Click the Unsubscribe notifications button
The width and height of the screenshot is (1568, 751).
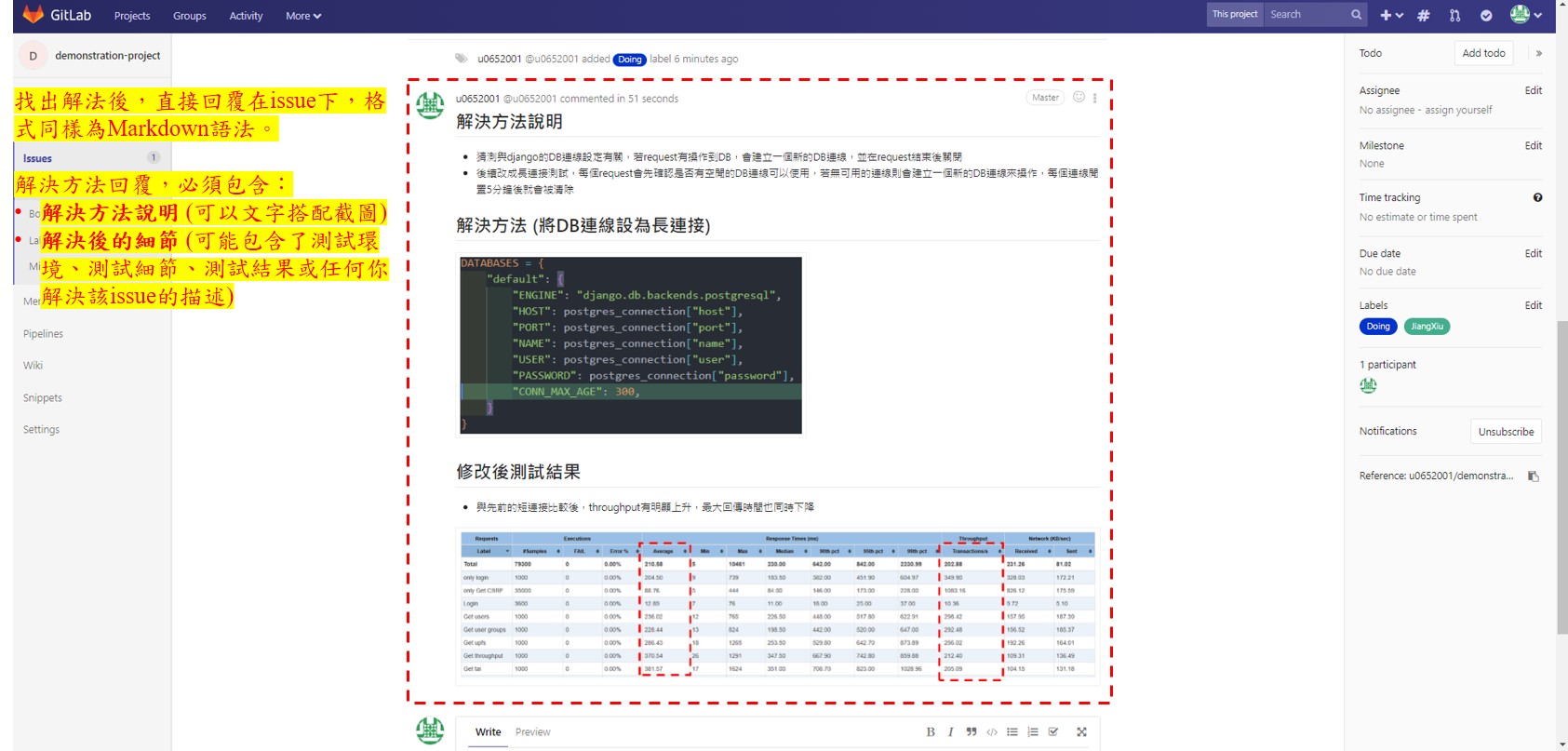click(x=1506, y=432)
